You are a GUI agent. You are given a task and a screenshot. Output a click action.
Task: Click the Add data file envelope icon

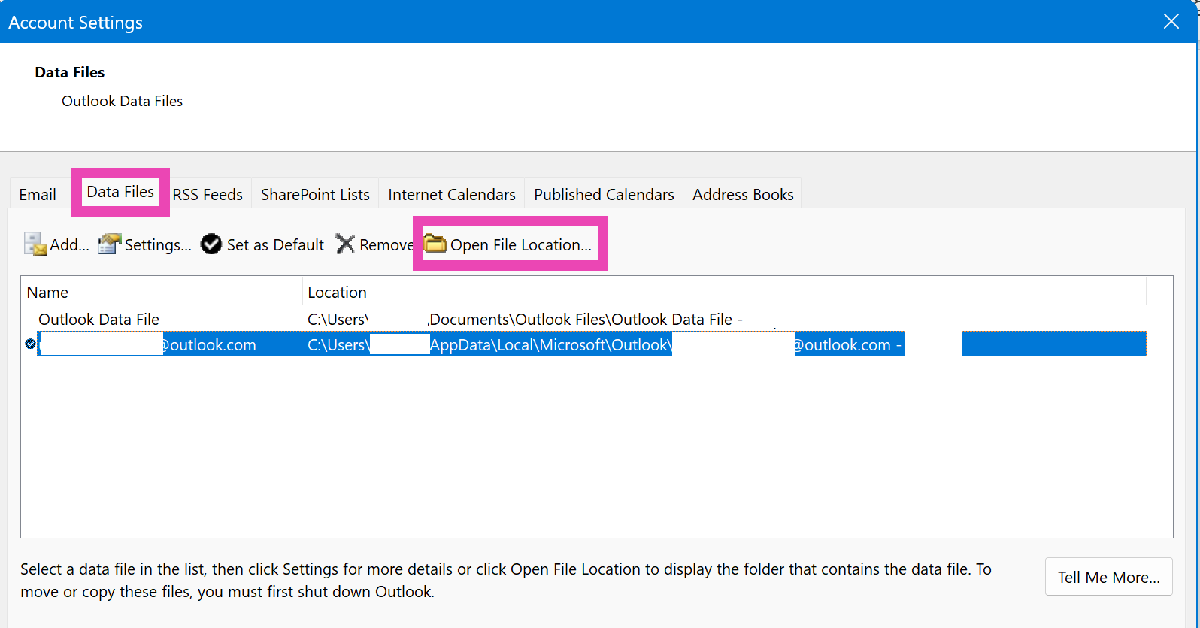[36, 244]
